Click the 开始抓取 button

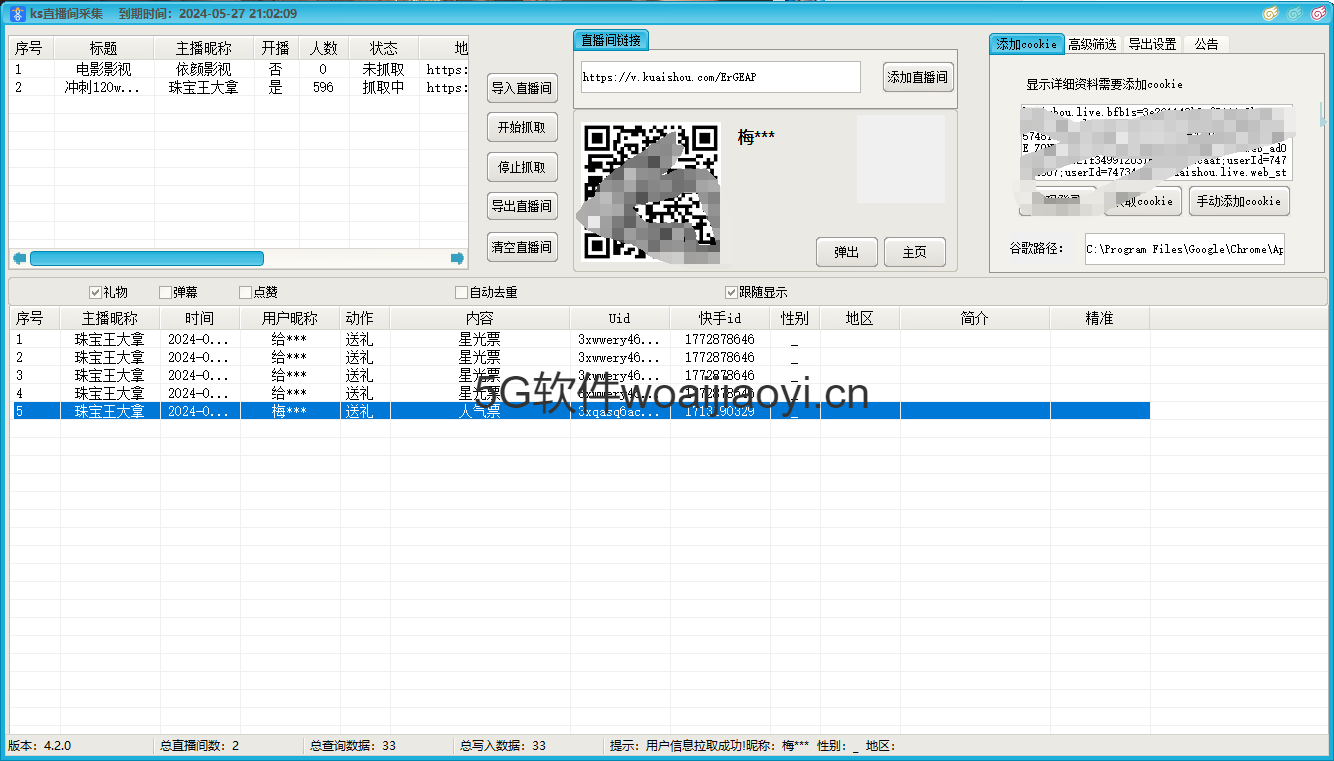coord(522,127)
